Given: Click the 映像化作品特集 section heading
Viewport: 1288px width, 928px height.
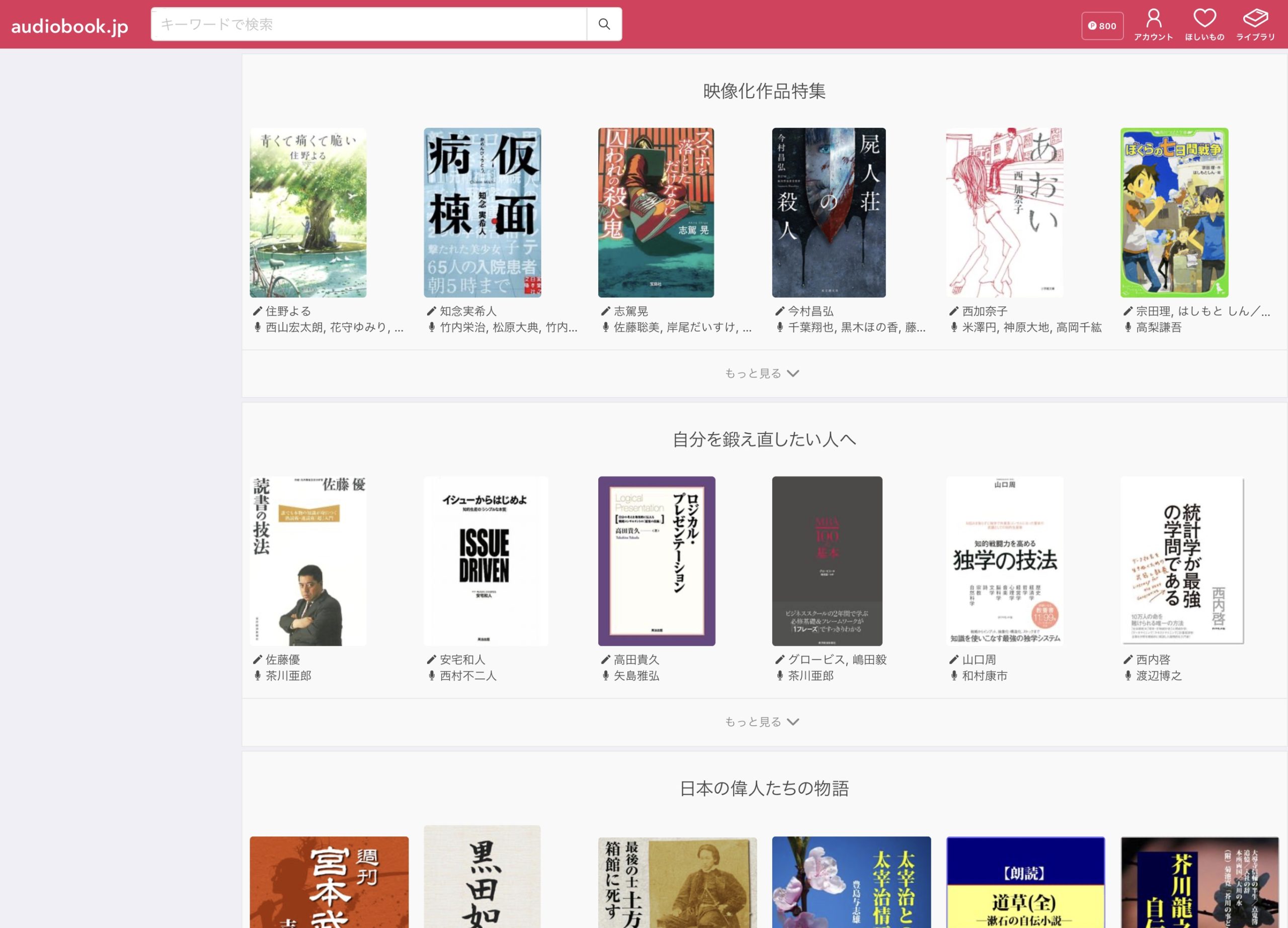Looking at the screenshot, I should tap(764, 91).
